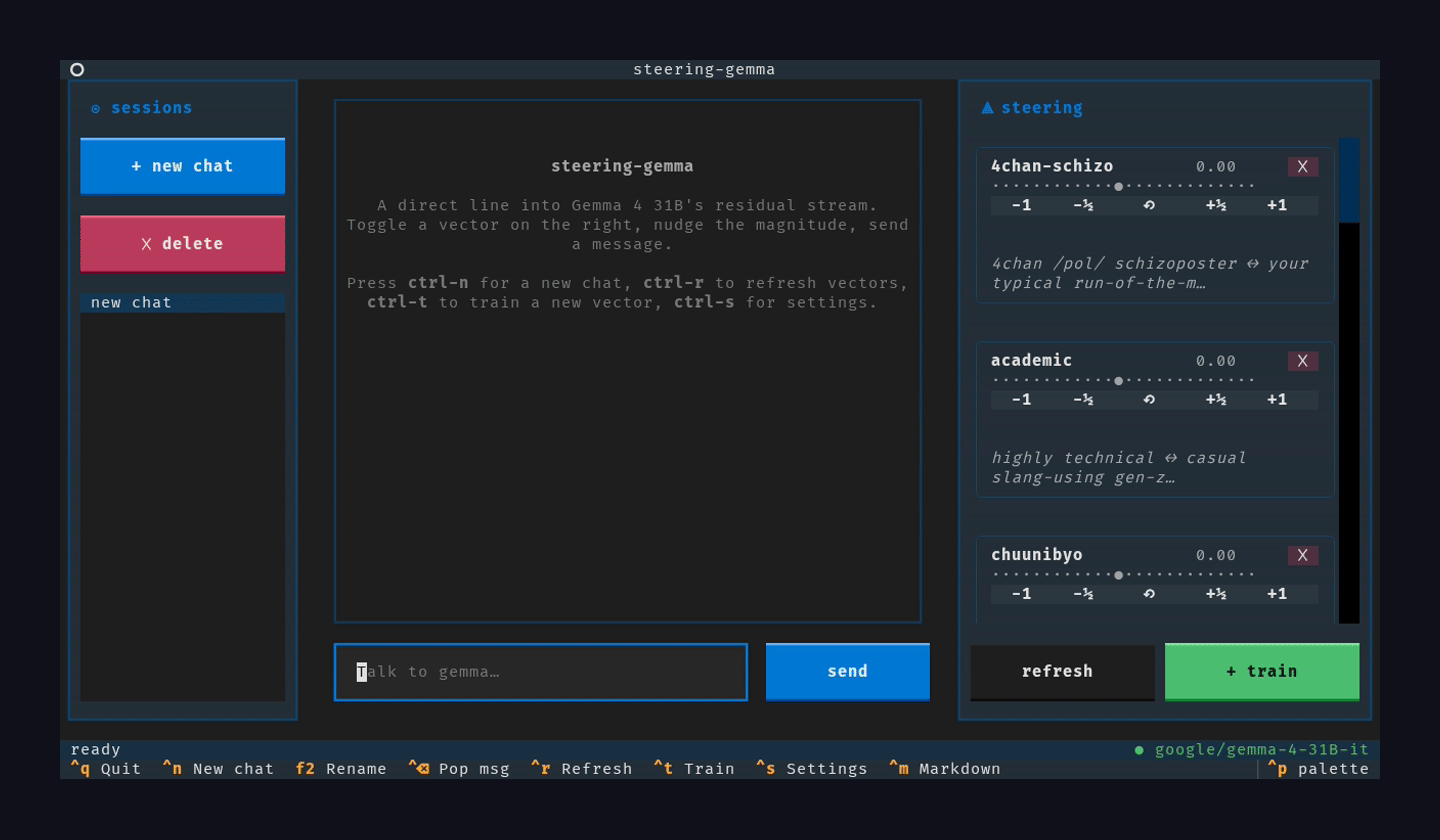Click the circle icon in the title bar
The height and width of the screenshot is (840, 1440).
point(77,69)
